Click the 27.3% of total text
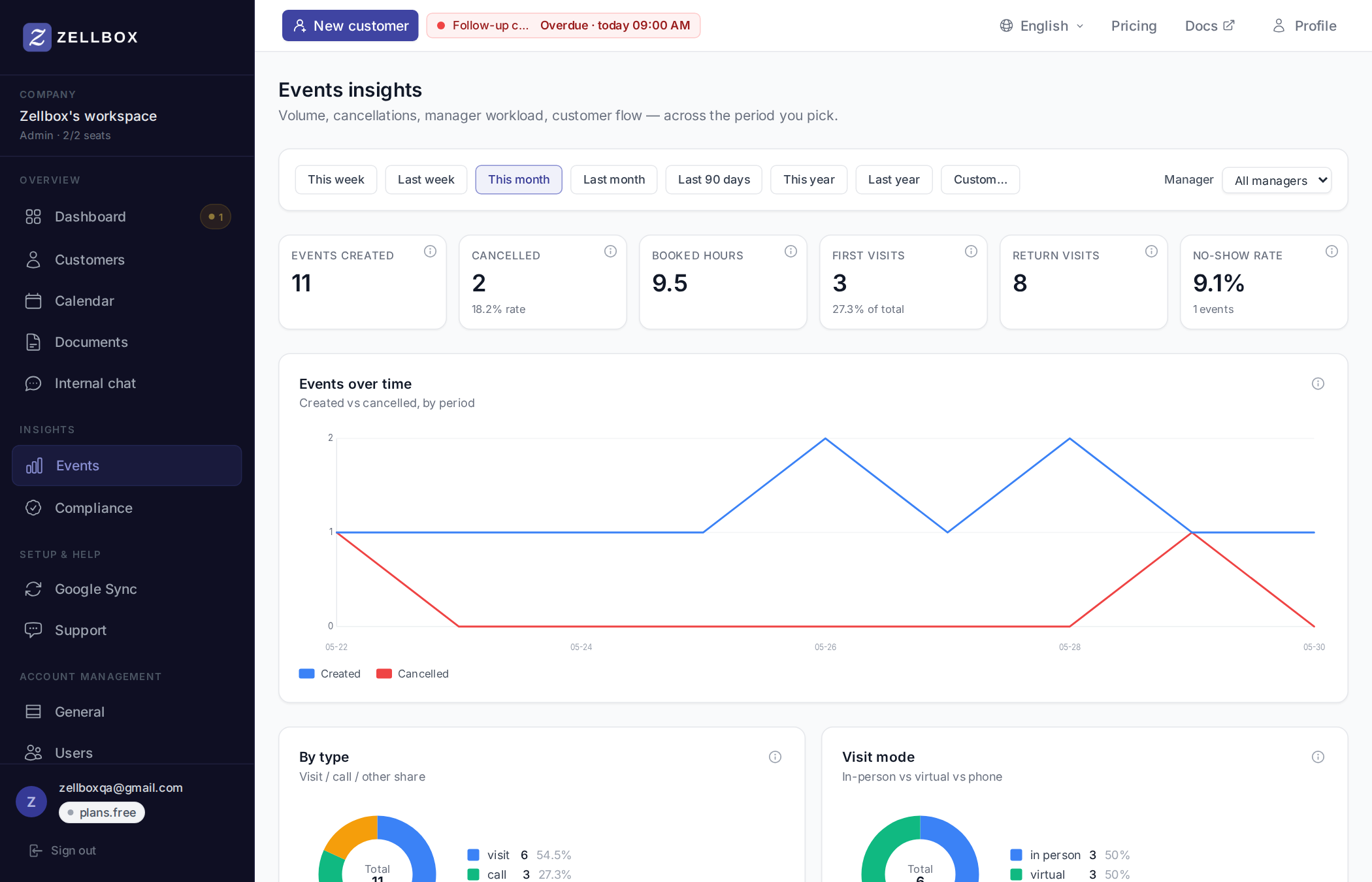This screenshot has width=1372, height=882. click(868, 310)
